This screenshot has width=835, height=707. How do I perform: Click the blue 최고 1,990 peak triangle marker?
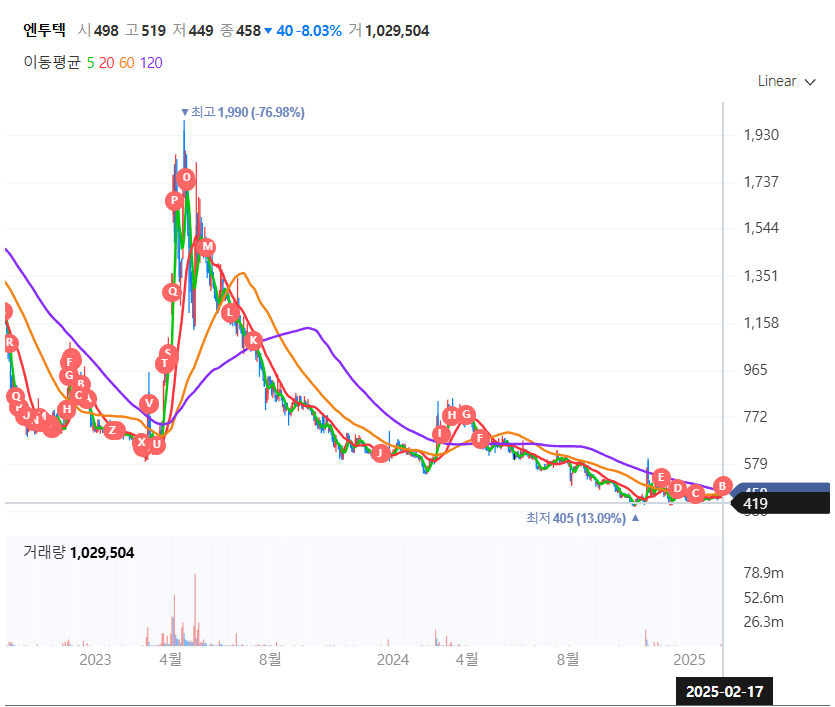point(184,112)
